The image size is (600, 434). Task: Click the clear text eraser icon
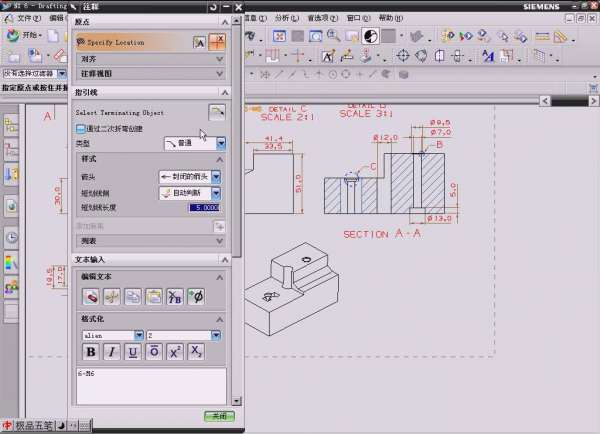click(x=90, y=296)
